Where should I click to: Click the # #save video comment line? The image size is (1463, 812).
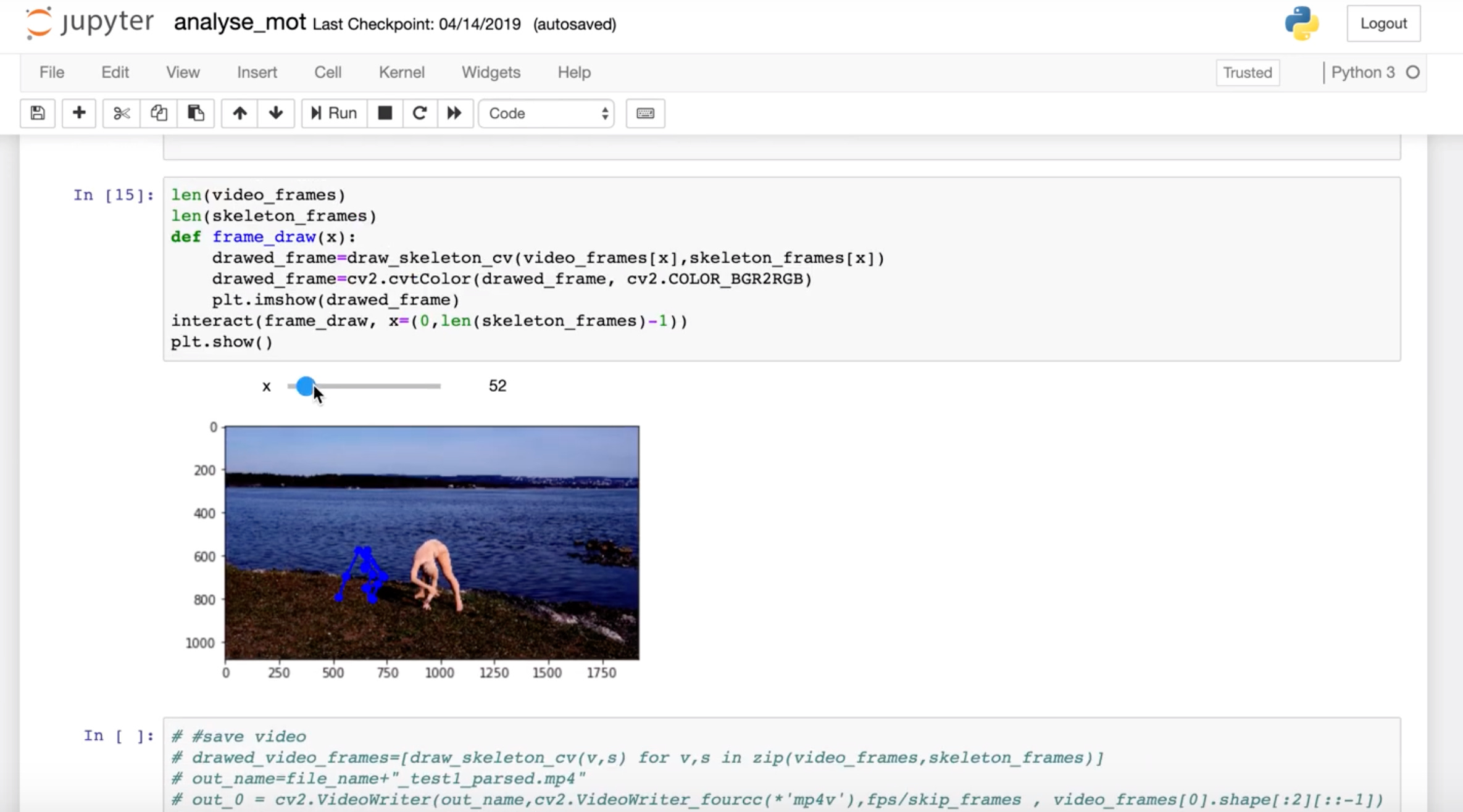(x=239, y=736)
